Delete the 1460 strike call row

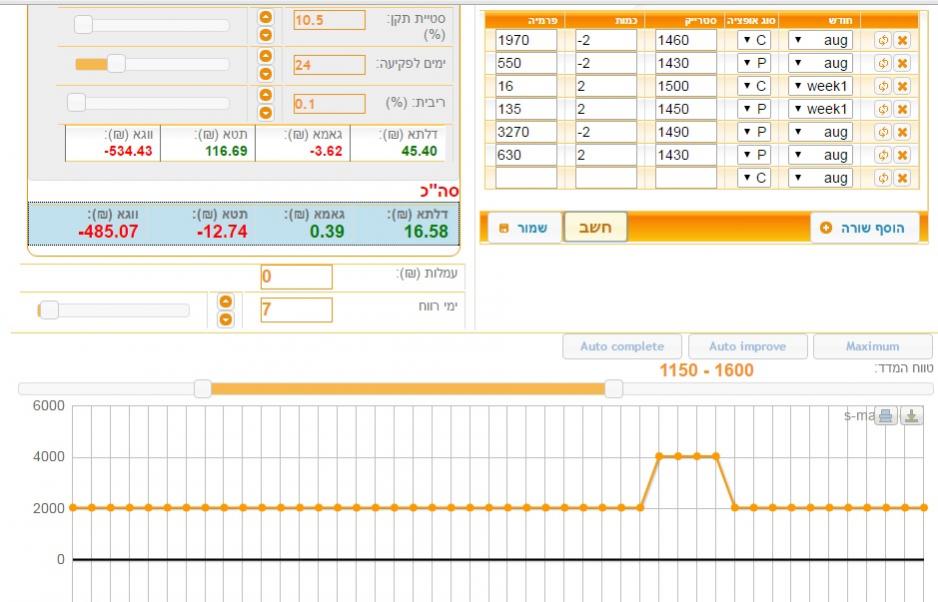[x=902, y=40]
